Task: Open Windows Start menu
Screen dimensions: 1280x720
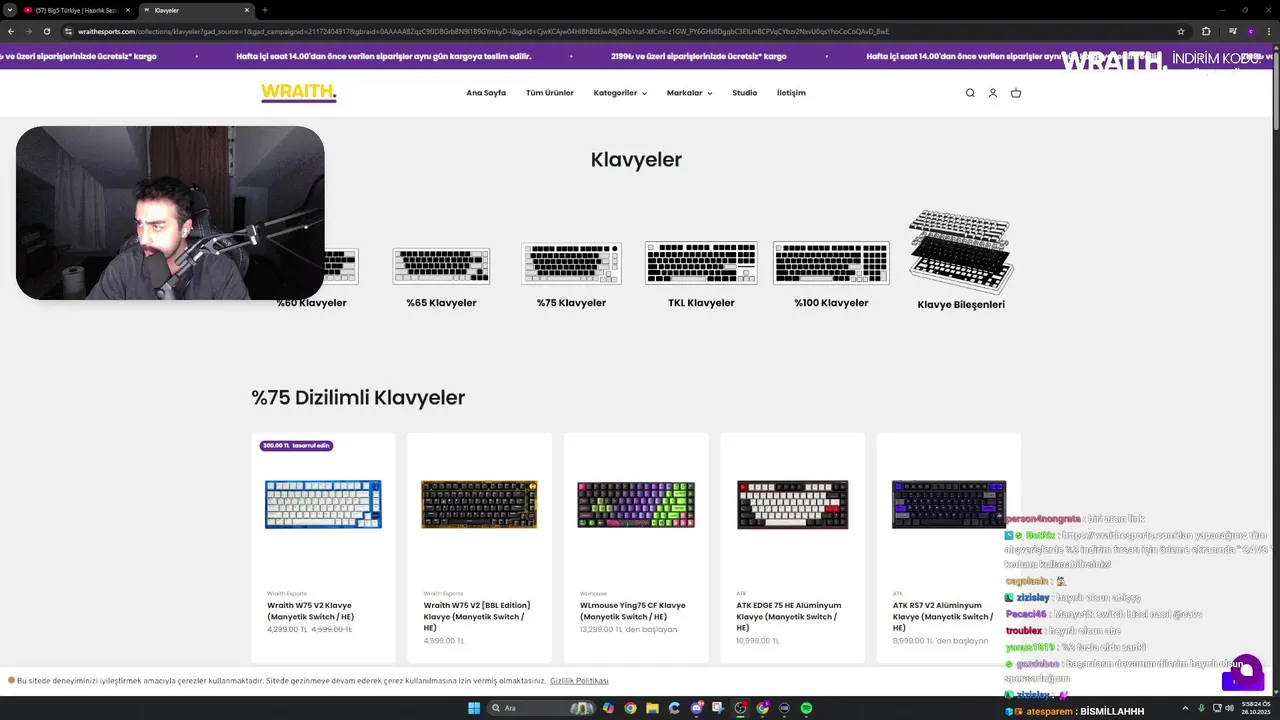Action: click(x=474, y=708)
